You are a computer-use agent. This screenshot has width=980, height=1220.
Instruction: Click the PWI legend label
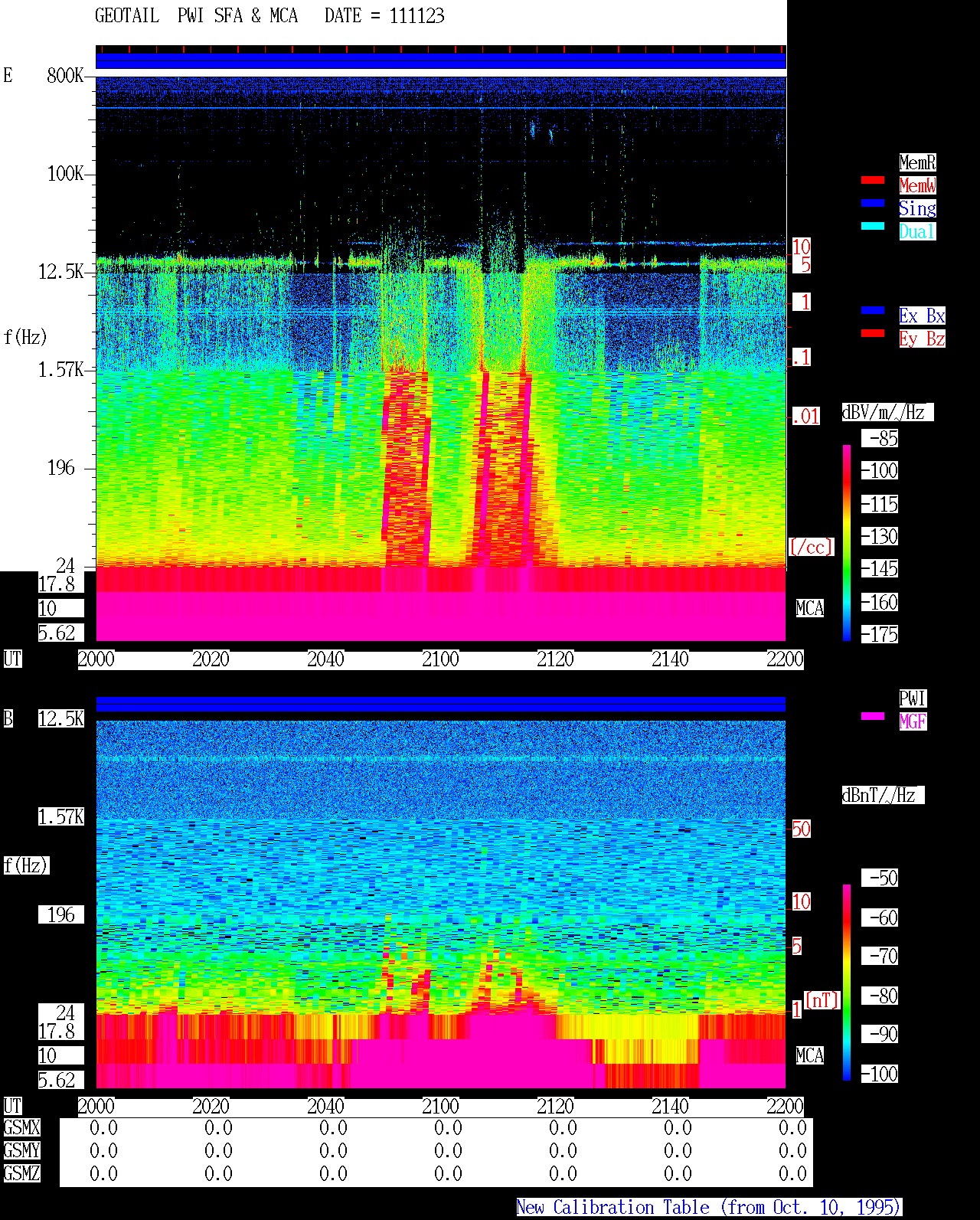click(x=913, y=698)
